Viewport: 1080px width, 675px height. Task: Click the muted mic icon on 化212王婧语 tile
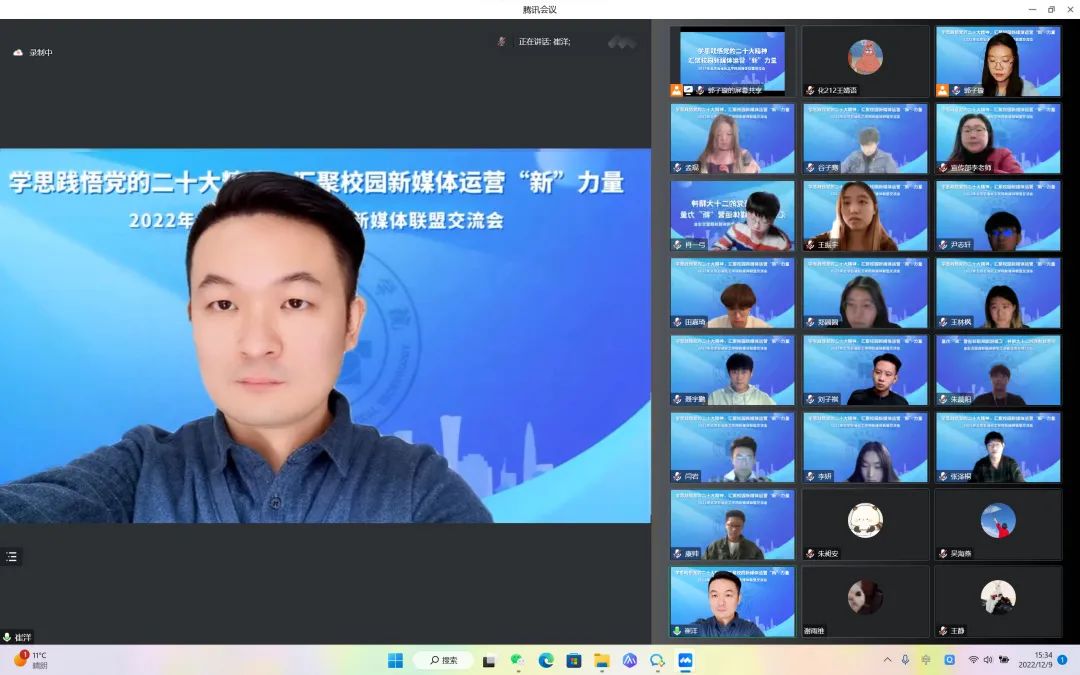click(810, 90)
